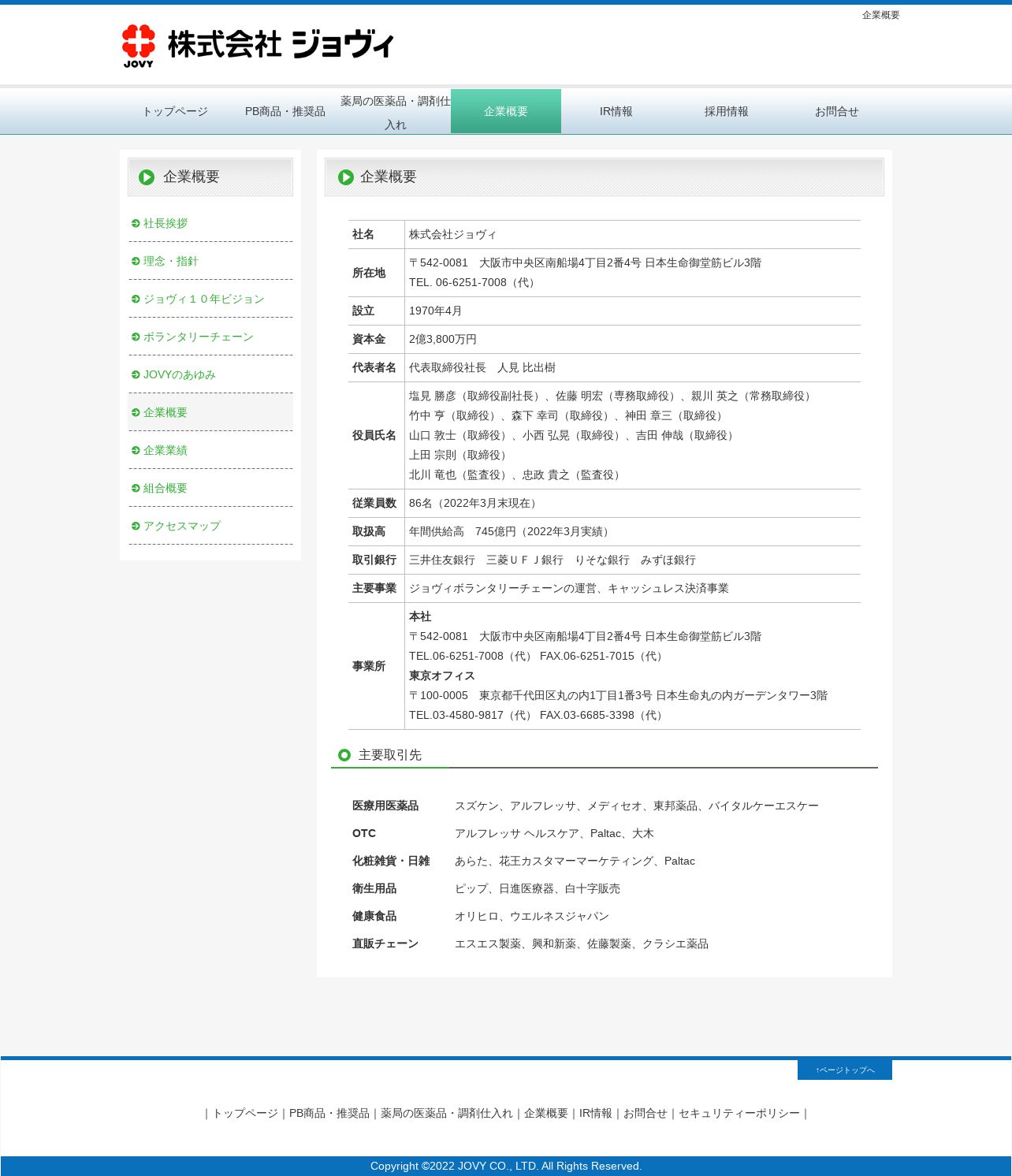This screenshot has height=1176, width=1012.
Task: Click the play icon in main 企業概要 heading
Action: pyautogui.click(x=346, y=177)
